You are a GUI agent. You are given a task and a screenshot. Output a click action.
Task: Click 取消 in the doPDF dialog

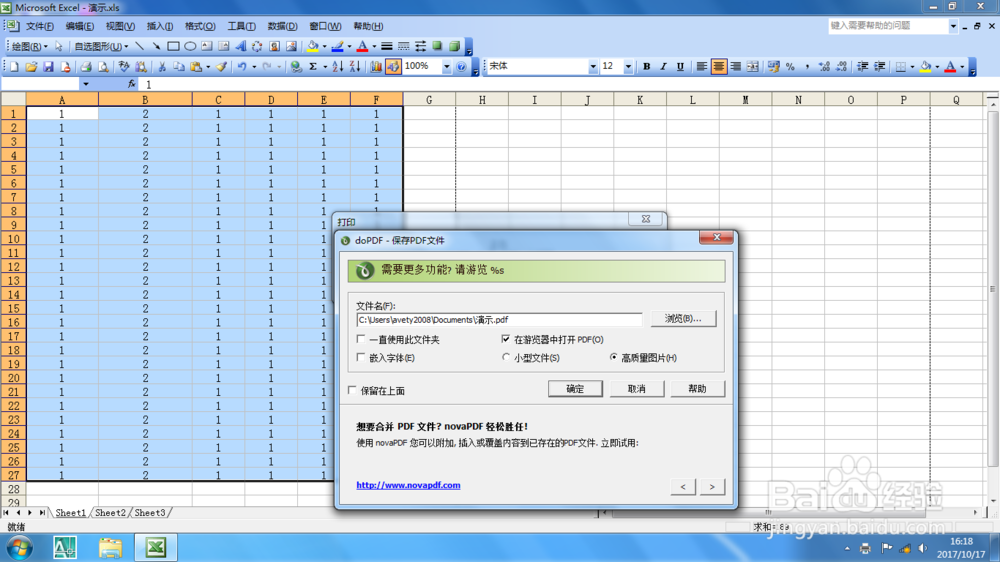(x=636, y=388)
